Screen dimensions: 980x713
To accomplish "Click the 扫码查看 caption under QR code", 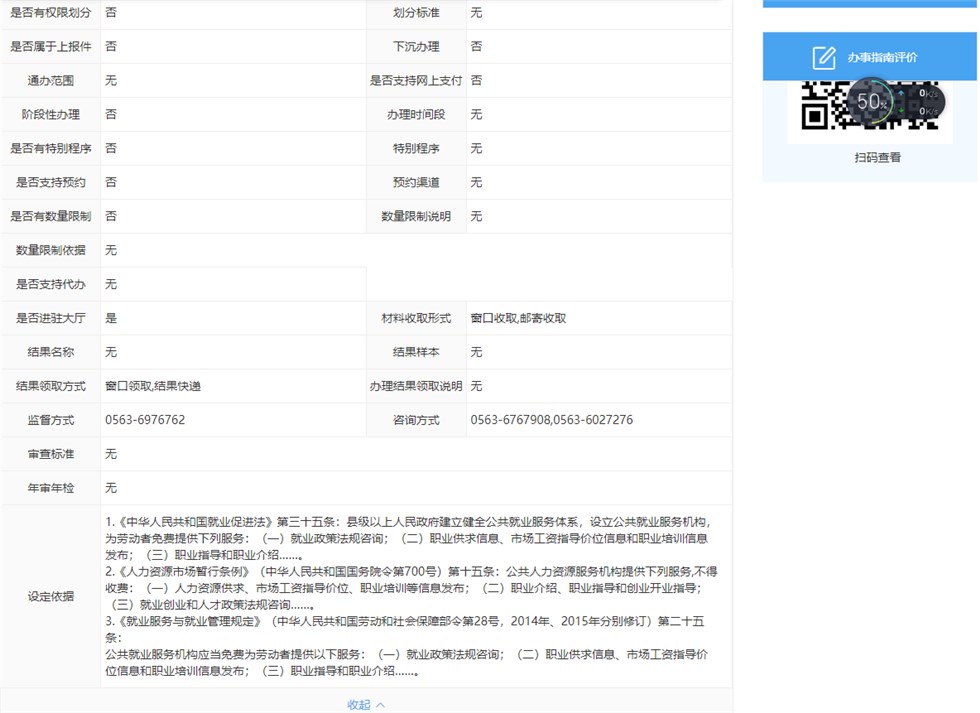I will (x=877, y=158).
